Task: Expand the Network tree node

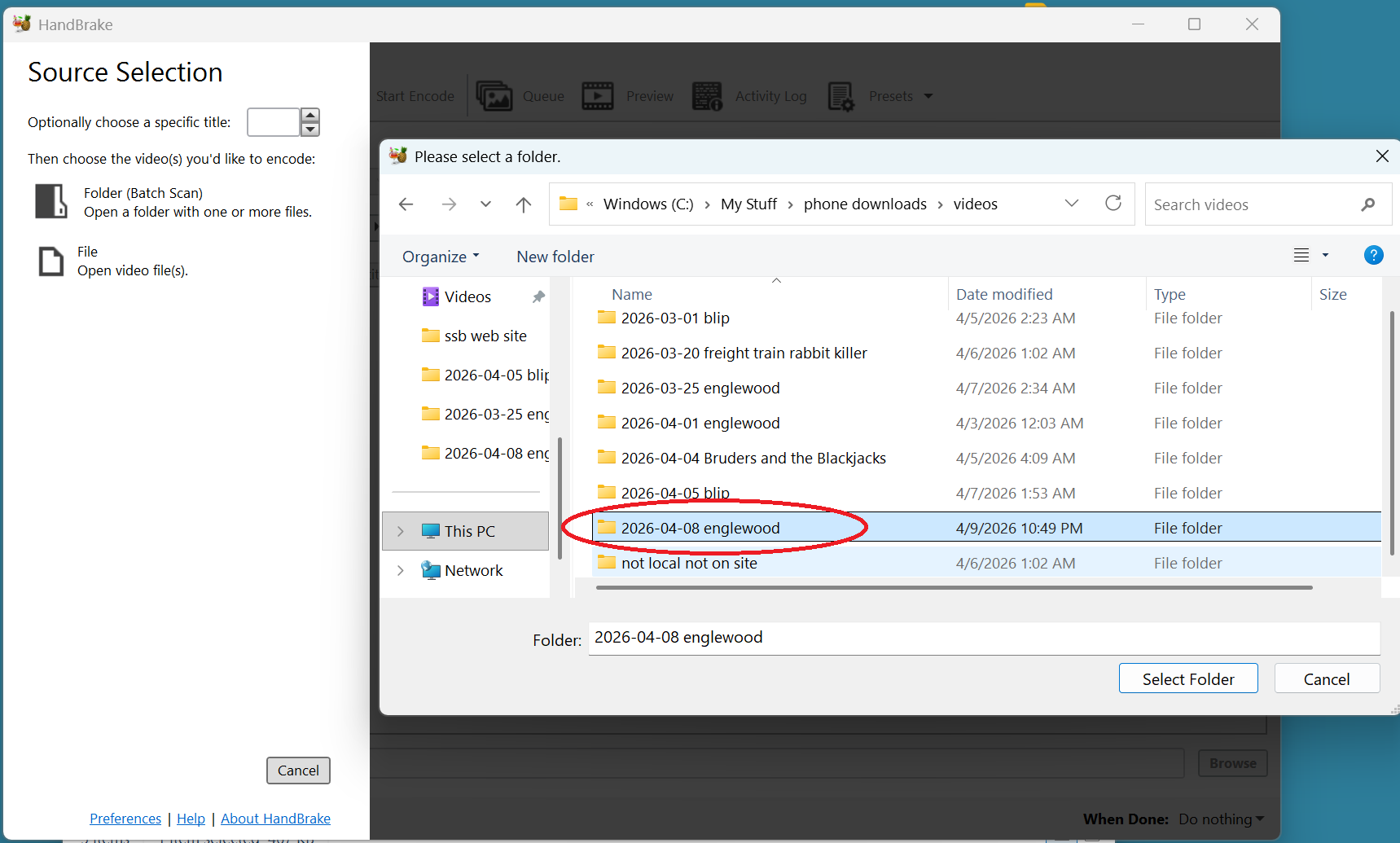Action: click(400, 571)
